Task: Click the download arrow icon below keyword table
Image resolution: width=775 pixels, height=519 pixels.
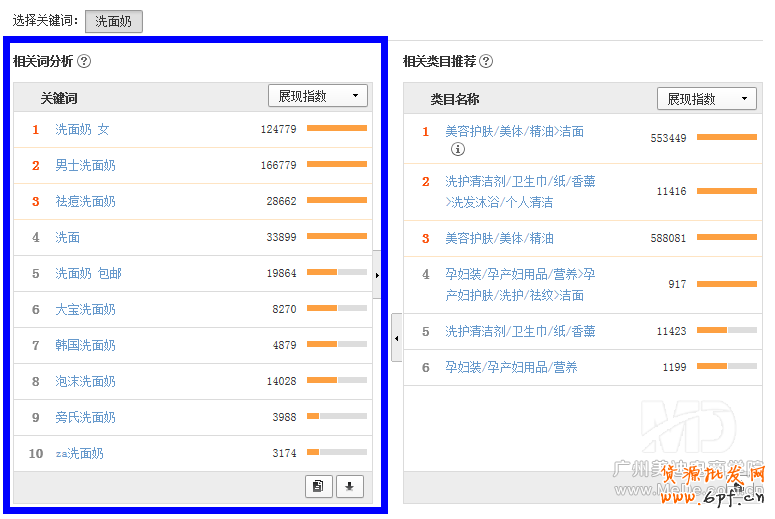Action: click(x=349, y=486)
